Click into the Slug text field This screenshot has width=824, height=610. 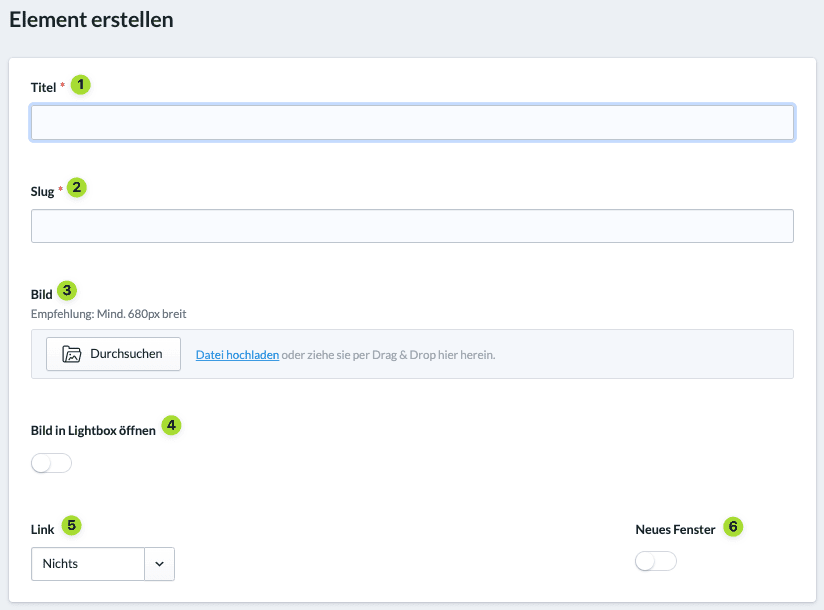tap(412, 226)
